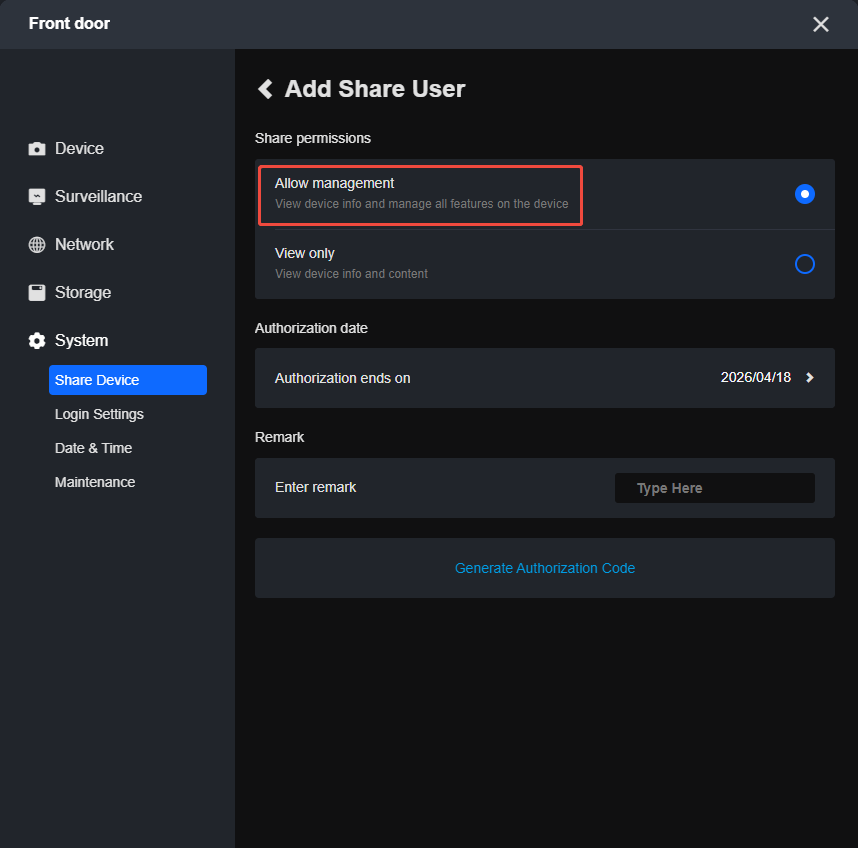This screenshot has height=848, width=858.
Task: Select the Allow management radio button
Action: pos(804,194)
